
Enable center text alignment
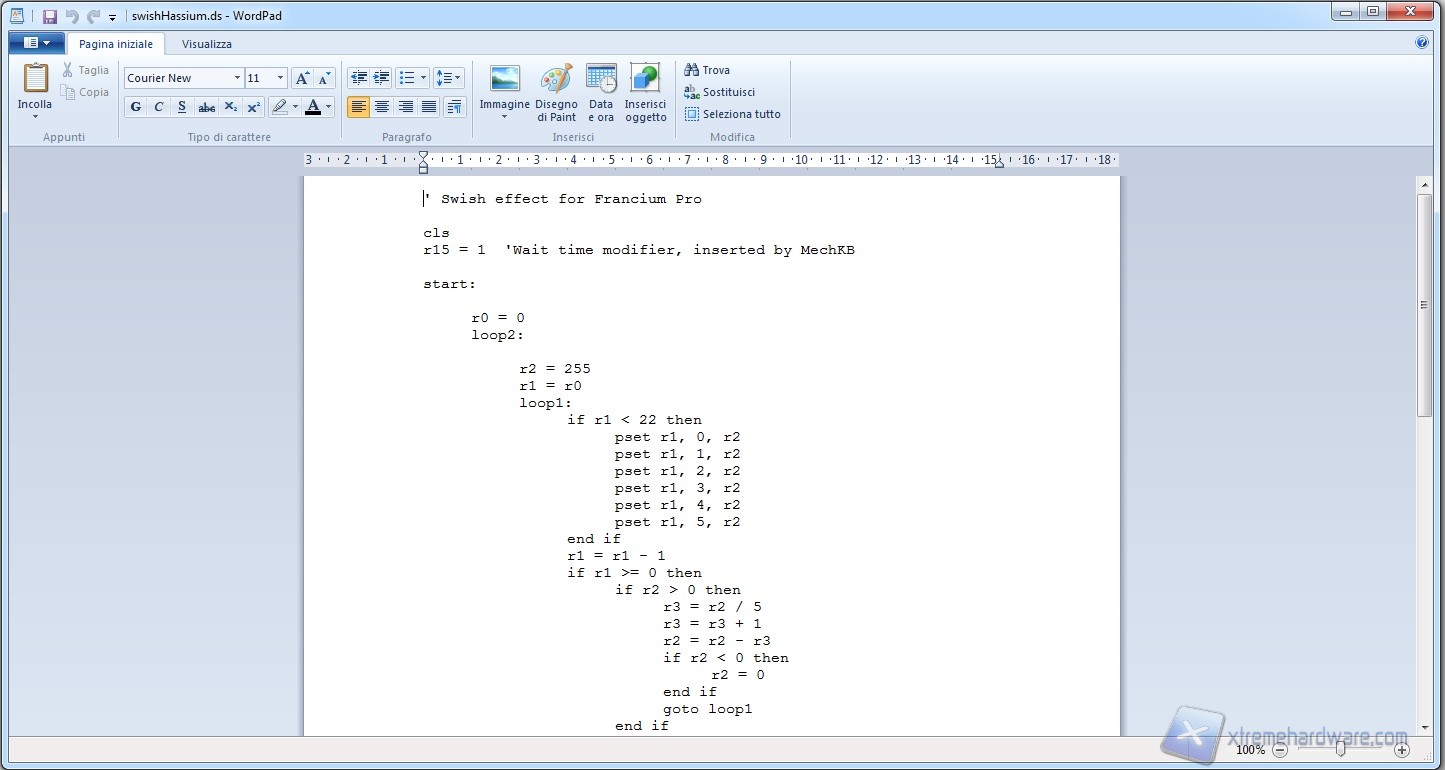[x=382, y=107]
